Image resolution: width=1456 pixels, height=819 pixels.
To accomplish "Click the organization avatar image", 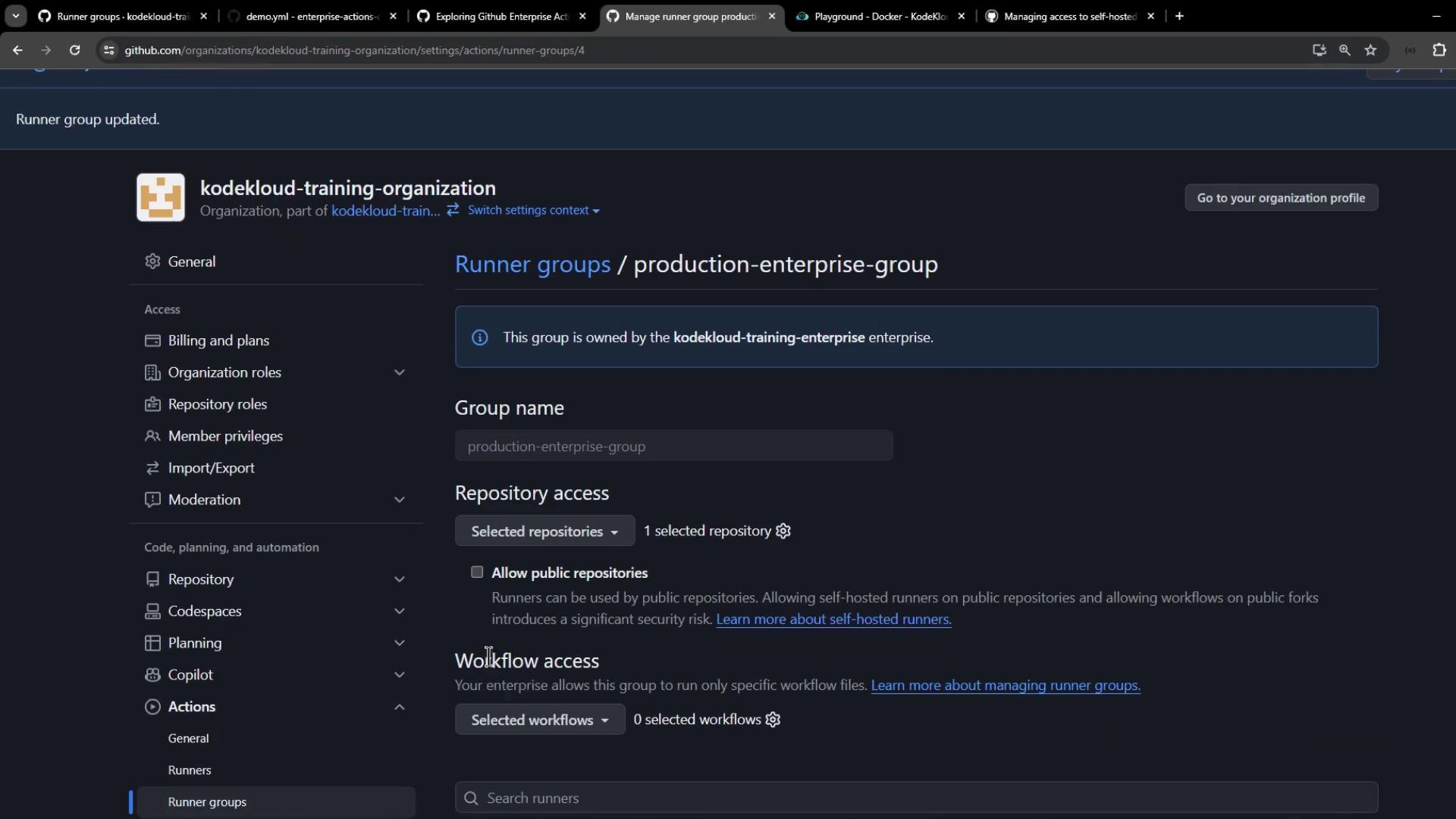I will click(x=161, y=197).
